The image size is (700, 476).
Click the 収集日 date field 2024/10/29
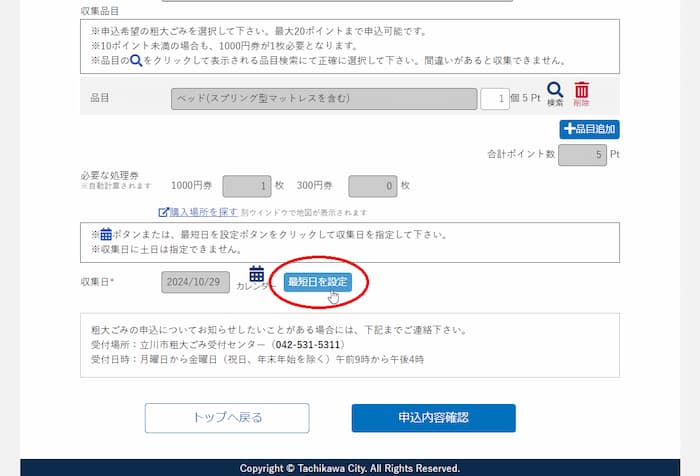[196, 282]
